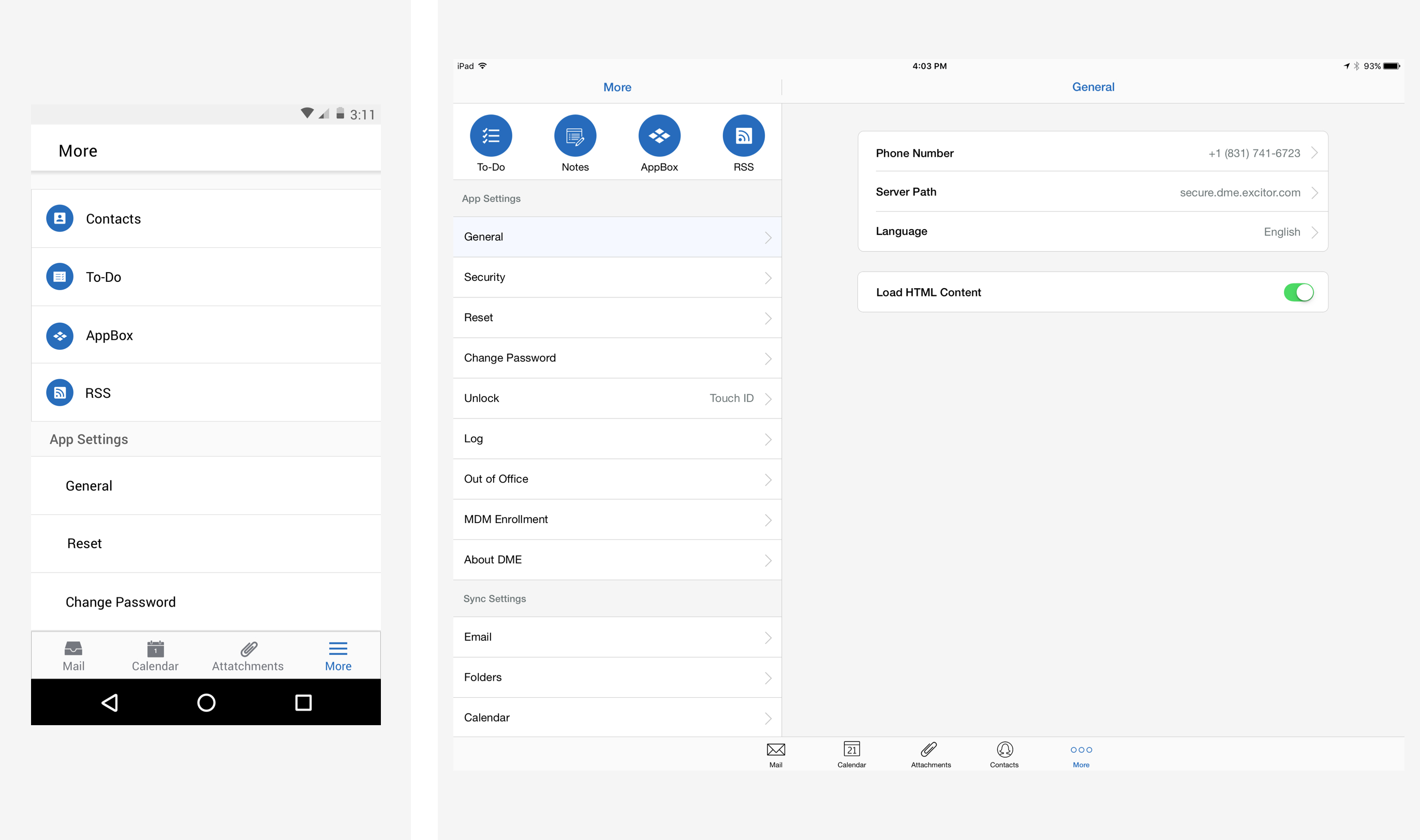Switch to Mail tab on Android
The image size is (1420, 840).
point(73,656)
